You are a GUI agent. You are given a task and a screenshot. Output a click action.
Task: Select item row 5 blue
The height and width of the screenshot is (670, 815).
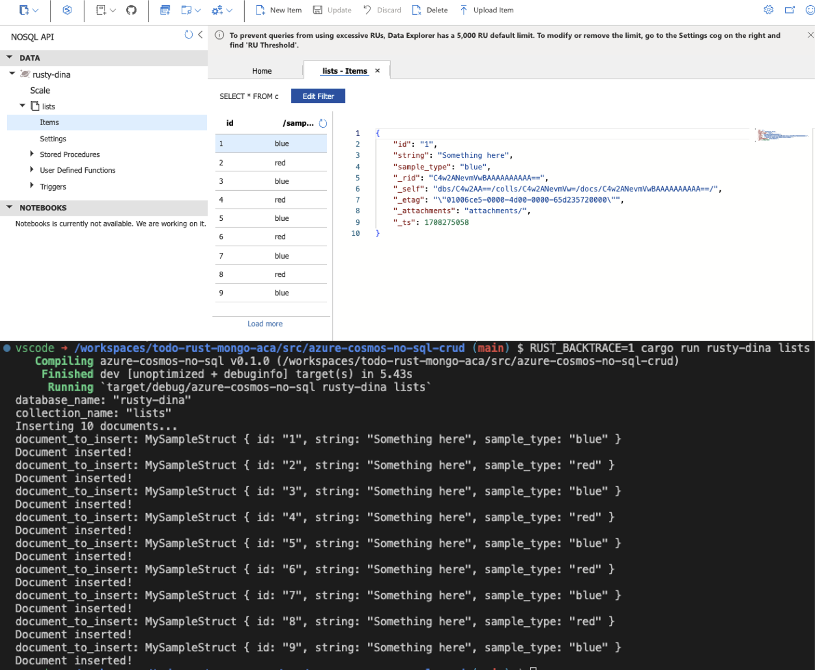point(271,218)
